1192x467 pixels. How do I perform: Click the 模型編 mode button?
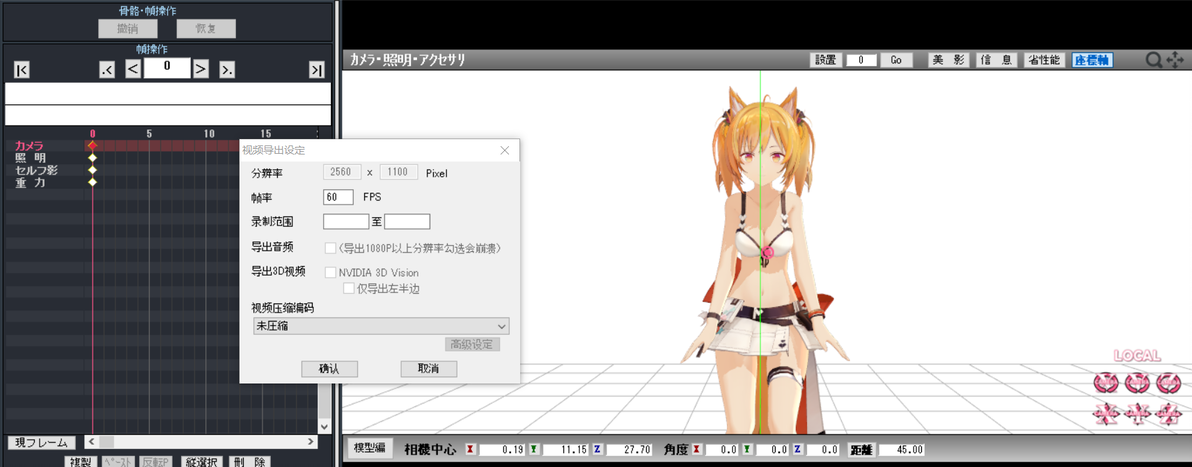[x=369, y=449]
